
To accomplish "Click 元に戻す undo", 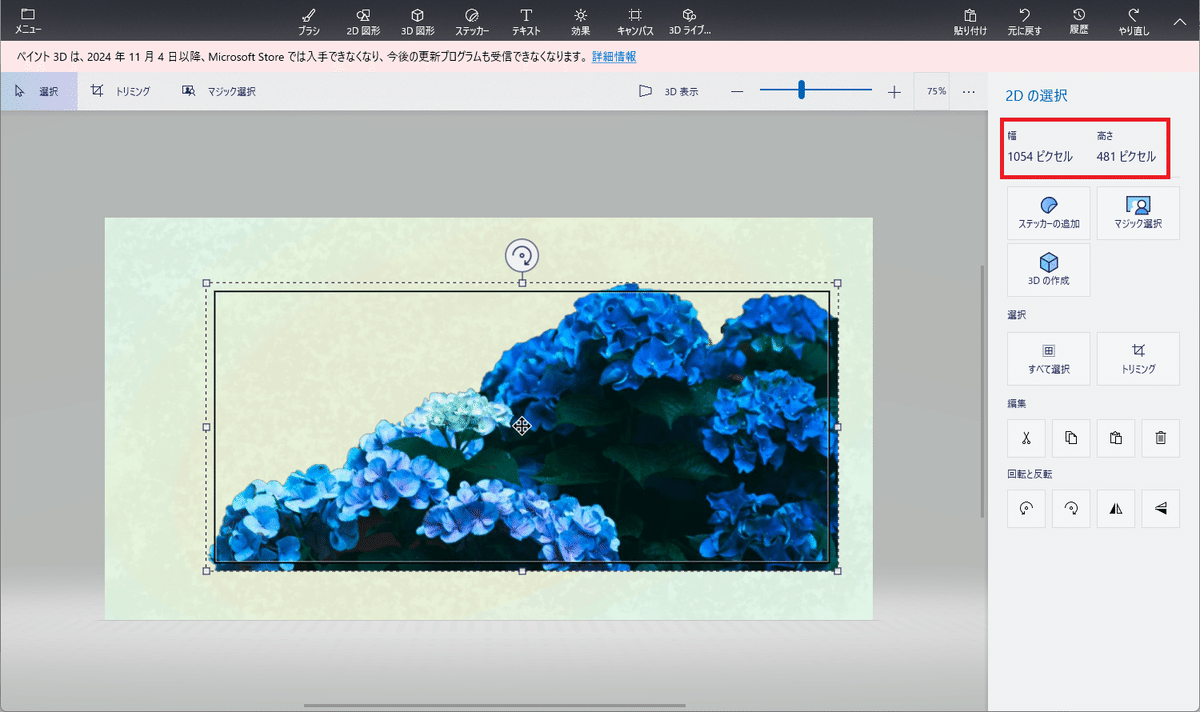I will [x=1025, y=21].
